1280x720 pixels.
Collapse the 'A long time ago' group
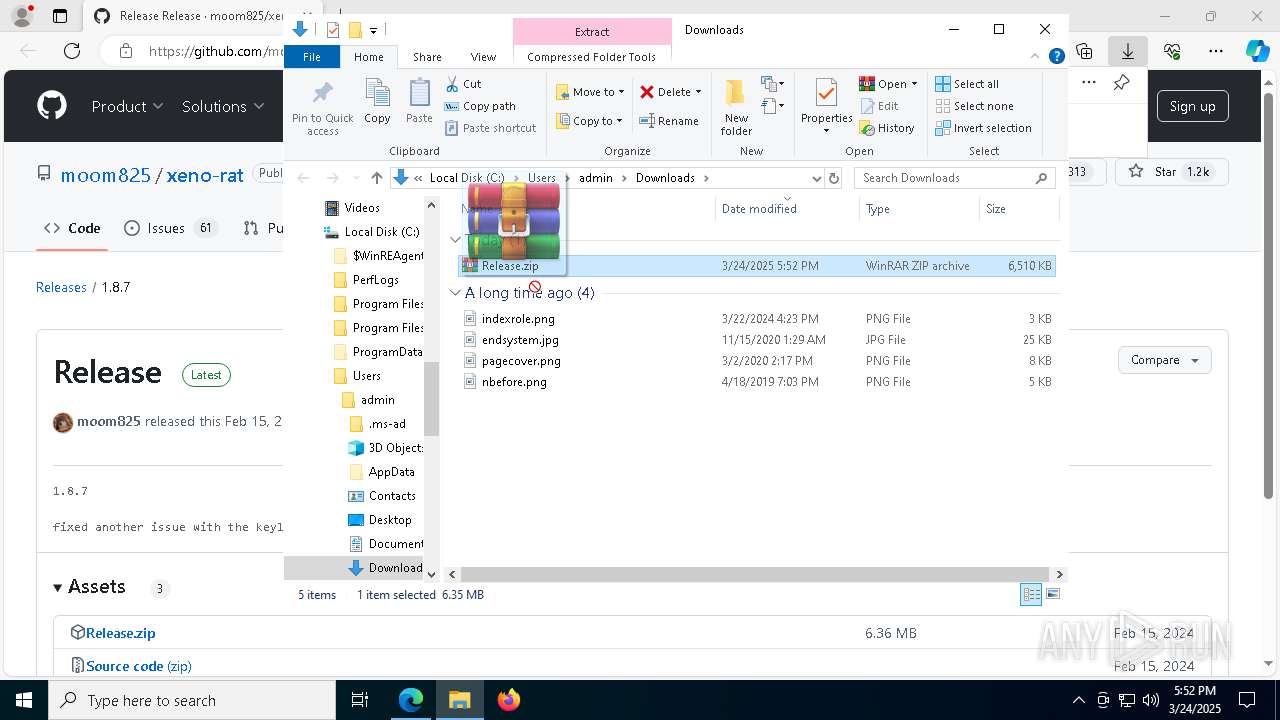tap(455, 293)
